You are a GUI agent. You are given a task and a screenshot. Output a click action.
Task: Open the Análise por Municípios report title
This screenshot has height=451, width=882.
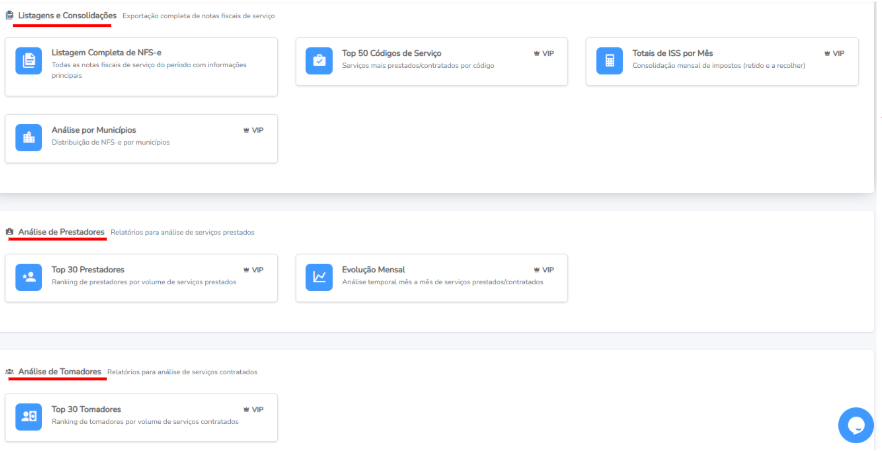click(x=93, y=130)
